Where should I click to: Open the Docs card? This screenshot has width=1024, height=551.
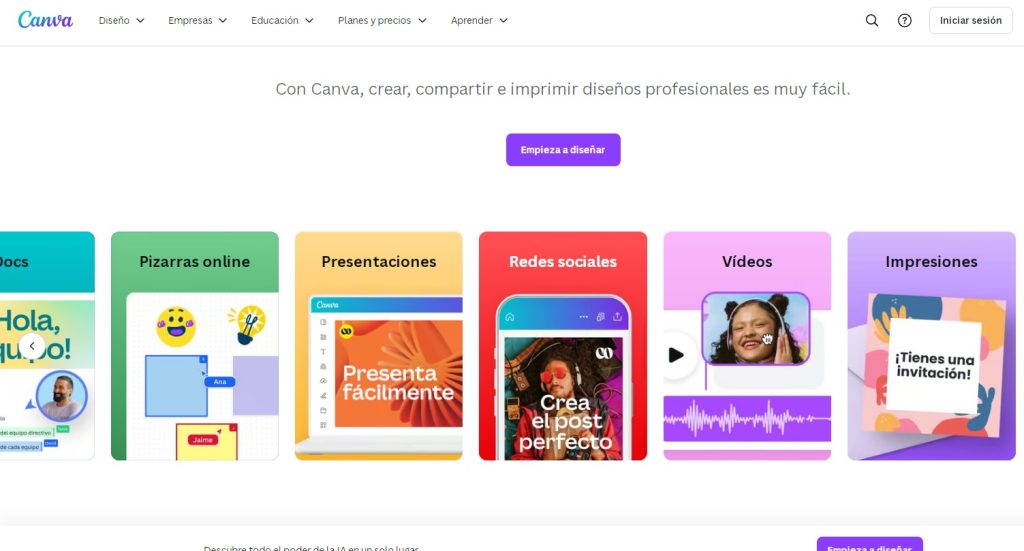tap(47, 345)
